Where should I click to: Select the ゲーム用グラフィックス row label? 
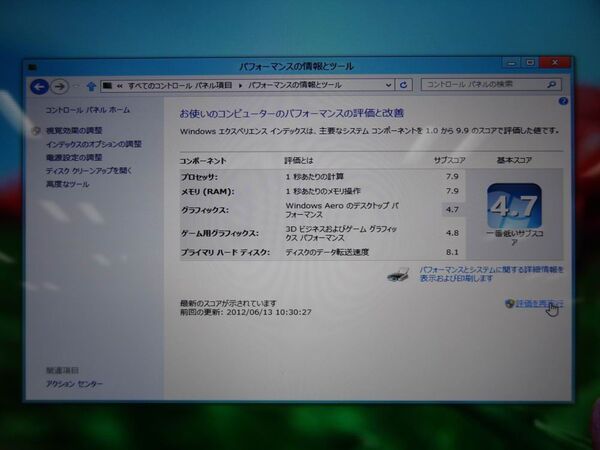(220, 233)
